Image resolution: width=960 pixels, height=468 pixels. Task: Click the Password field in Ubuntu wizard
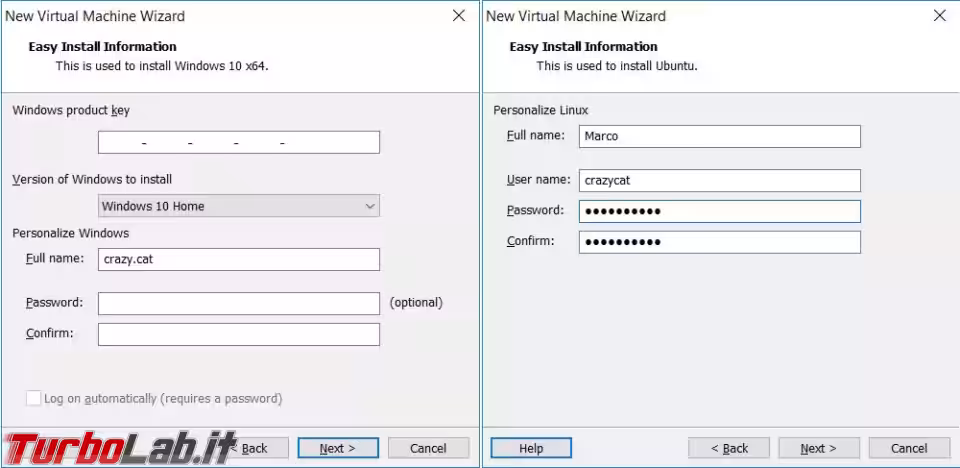pyautogui.click(x=720, y=211)
